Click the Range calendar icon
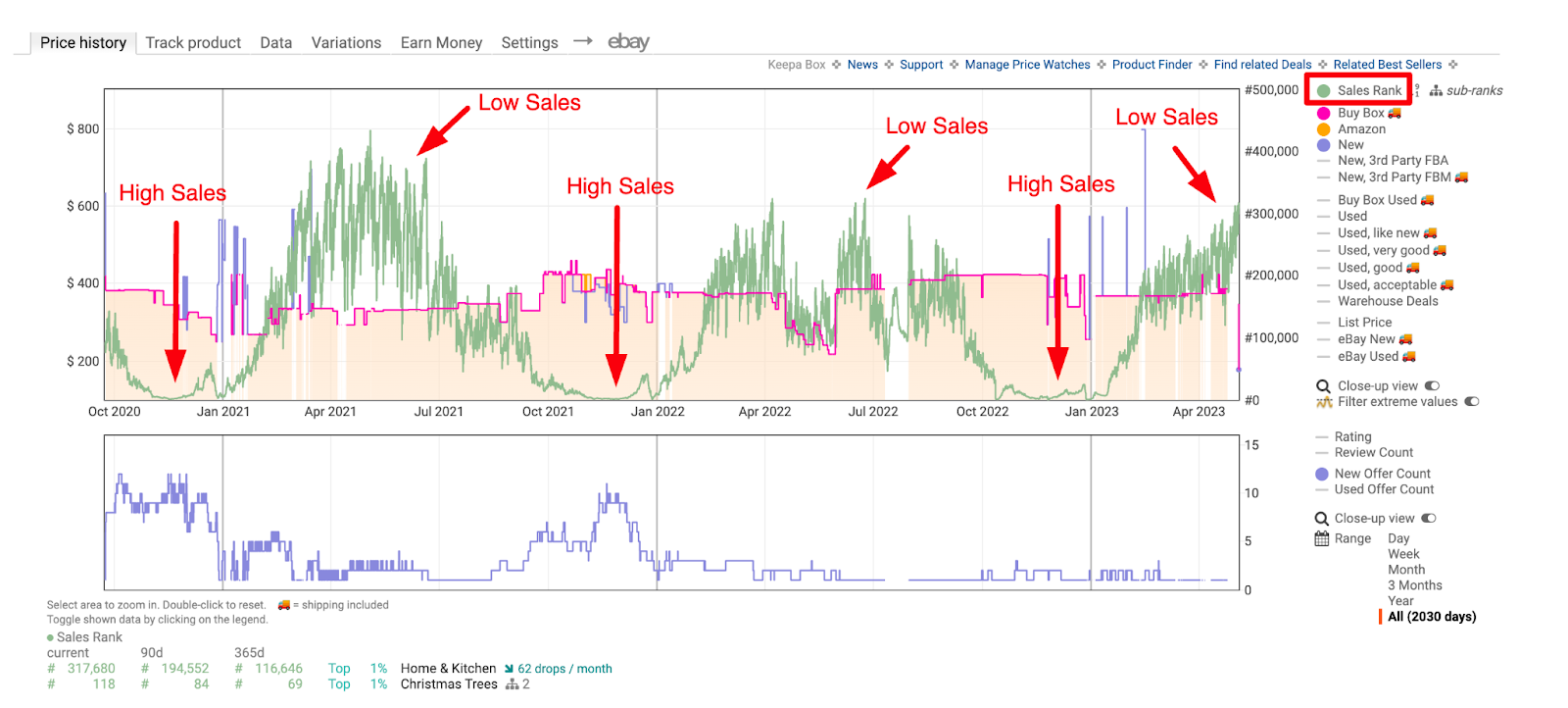The height and width of the screenshot is (708, 1568). [x=1322, y=538]
